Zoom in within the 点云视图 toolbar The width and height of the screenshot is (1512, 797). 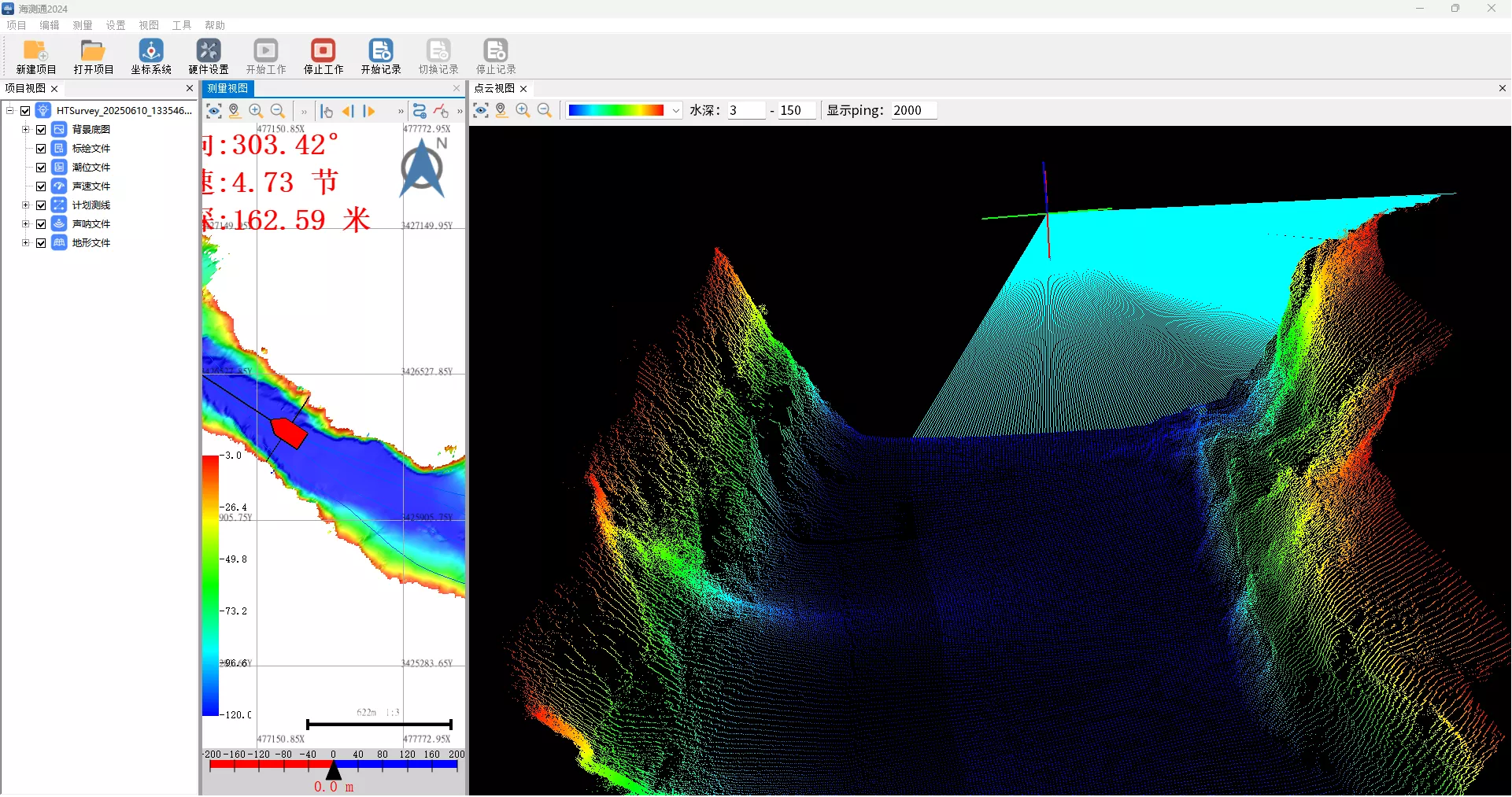523,110
